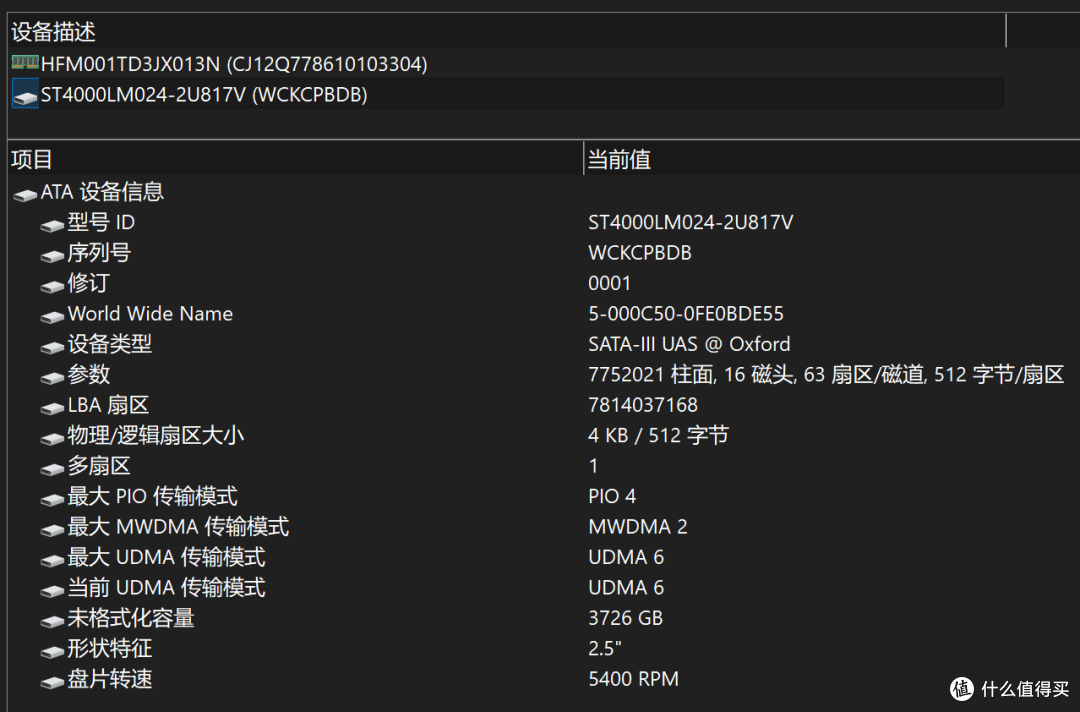Click the value 4 KB / 512 字节
1080x712 pixels.
click(658, 435)
